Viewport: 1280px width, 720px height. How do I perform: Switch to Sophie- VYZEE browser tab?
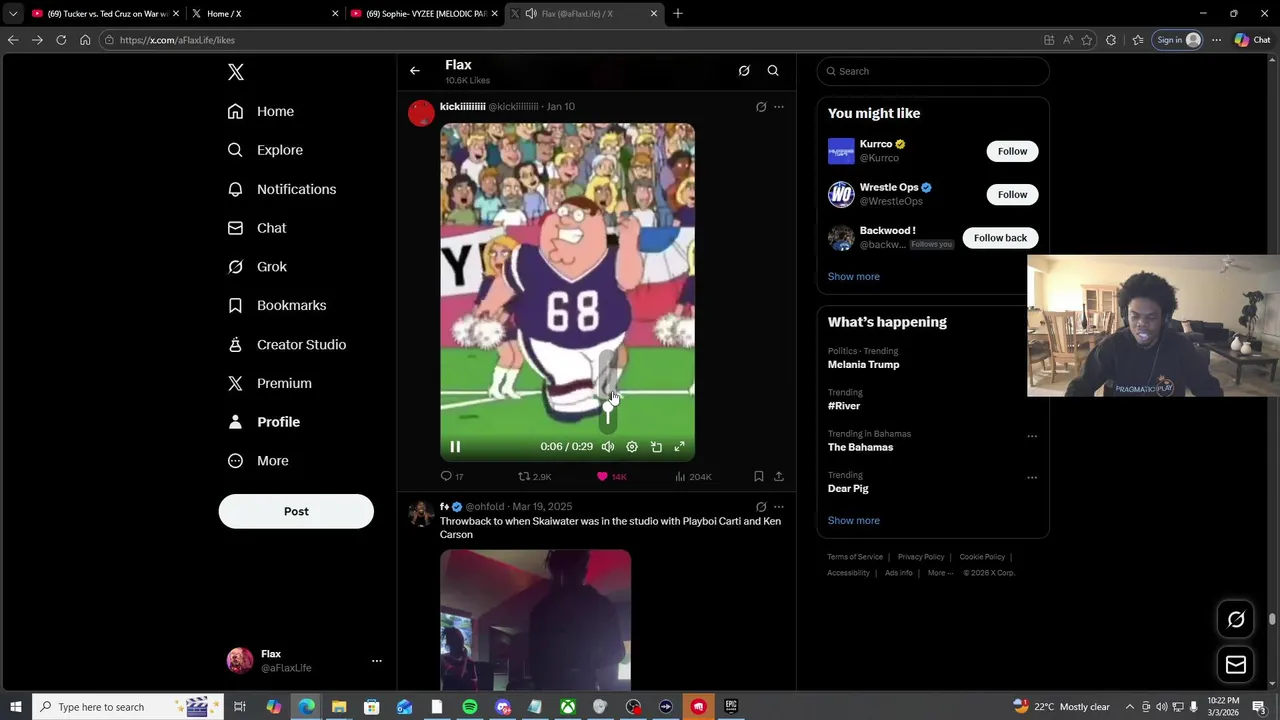pyautogui.click(x=425, y=14)
